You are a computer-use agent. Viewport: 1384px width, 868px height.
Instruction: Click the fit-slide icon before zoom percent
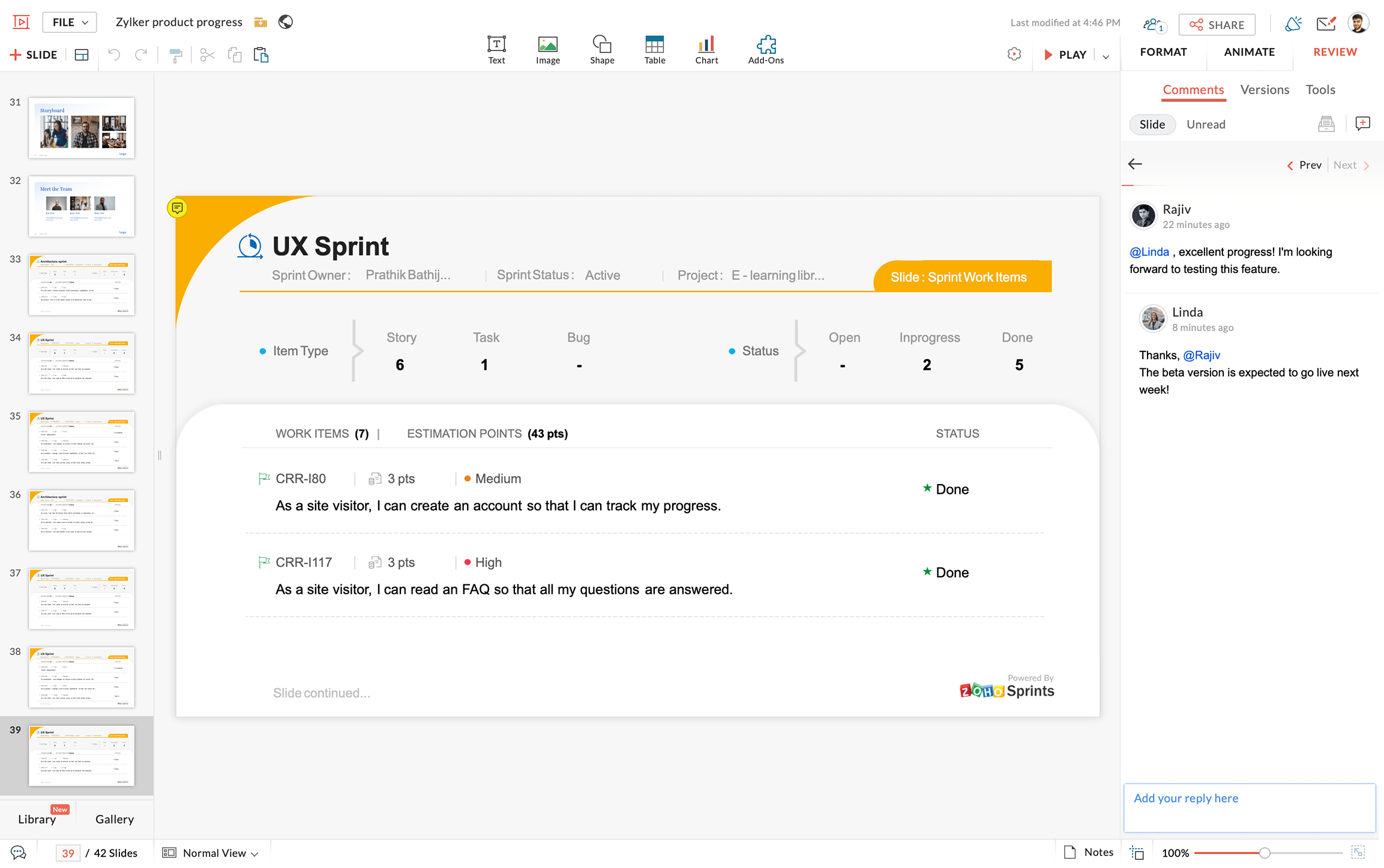tap(1137, 853)
